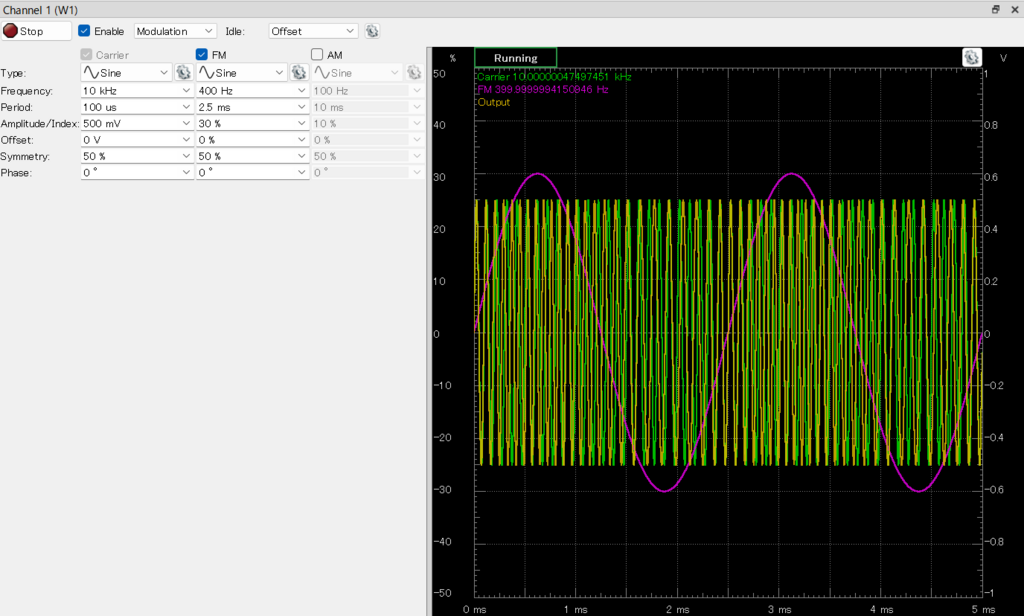Open the Carrier waveform type settings gear
This screenshot has height=616, width=1024.
183,73
